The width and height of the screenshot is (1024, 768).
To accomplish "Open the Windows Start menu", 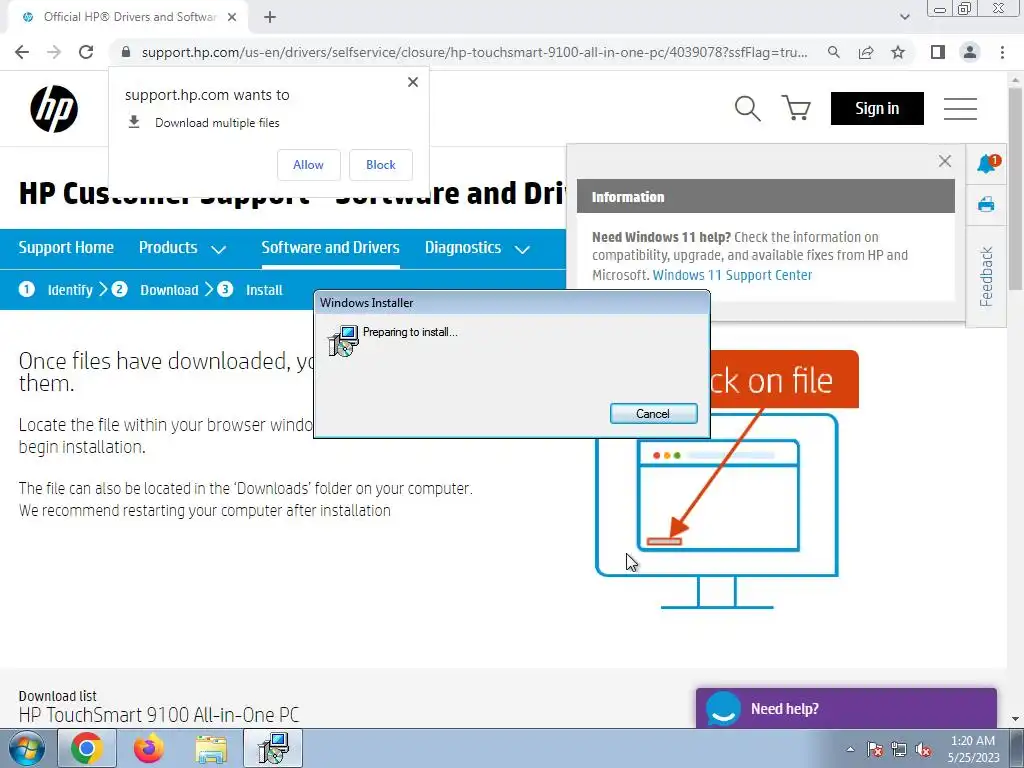I will pos(27,748).
